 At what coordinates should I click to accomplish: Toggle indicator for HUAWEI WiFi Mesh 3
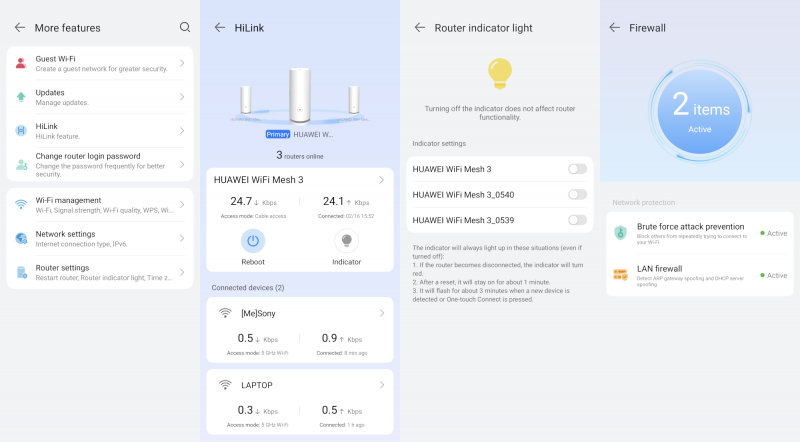[578, 169]
